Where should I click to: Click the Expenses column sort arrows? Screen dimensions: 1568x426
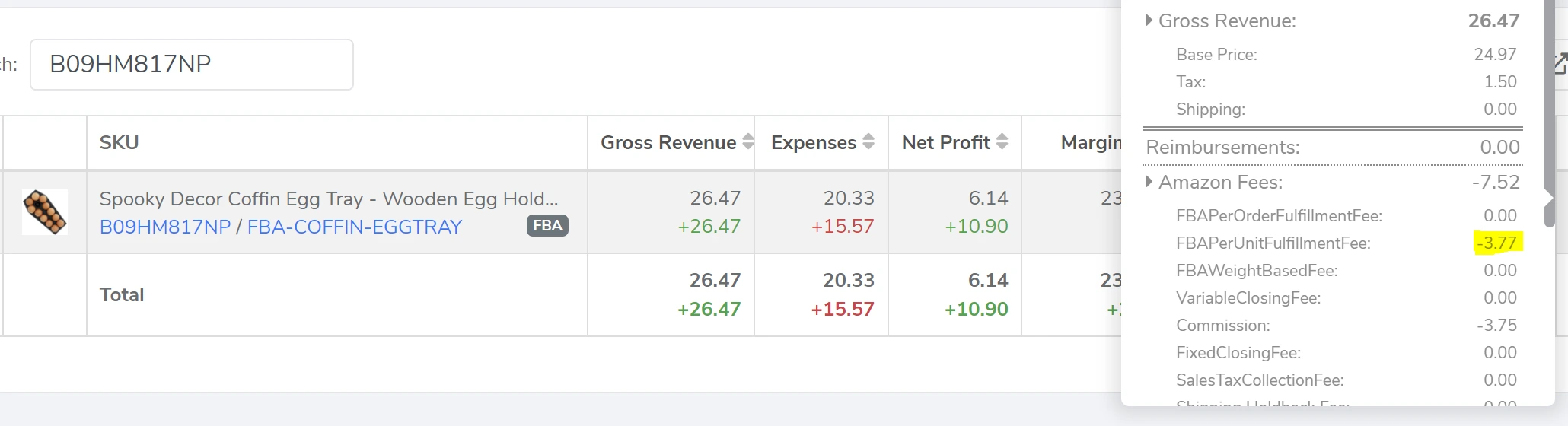coord(868,142)
